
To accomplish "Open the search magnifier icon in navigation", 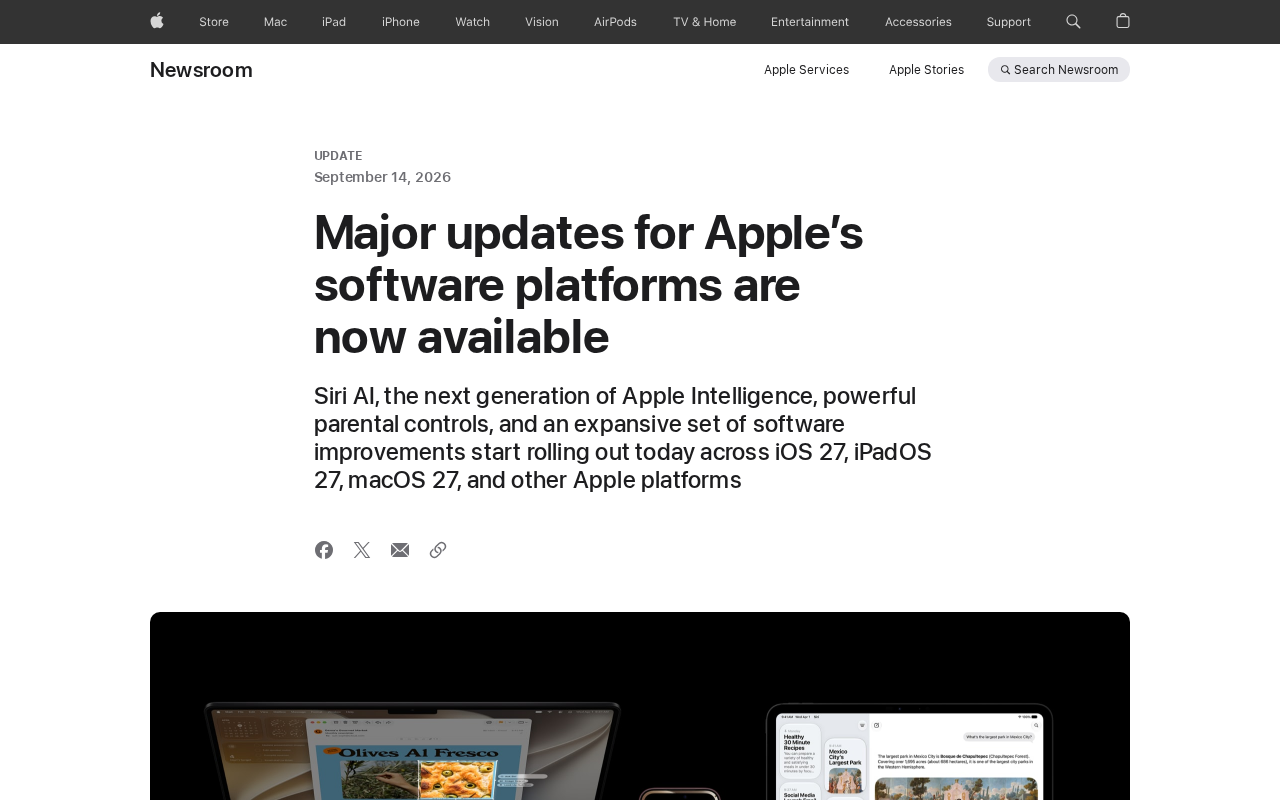I will [x=1073, y=21].
